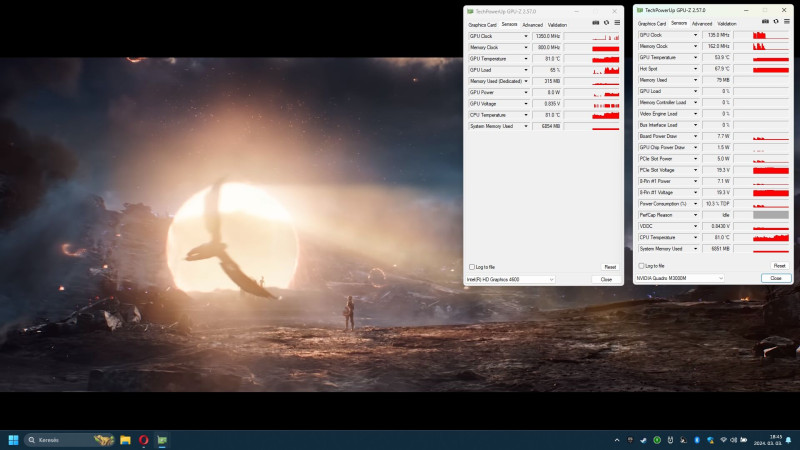Open Board Power Draw sensor dropdown
Screen dimensions: 800x450
(695, 136)
